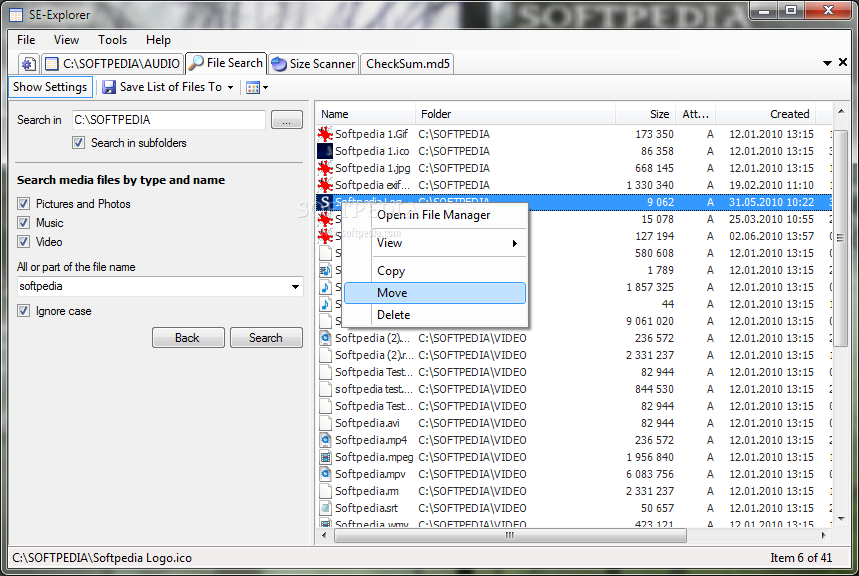Open the view mode dropdown arrow
The width and height of the screenshot is (859, 576).
coord(266,88)
